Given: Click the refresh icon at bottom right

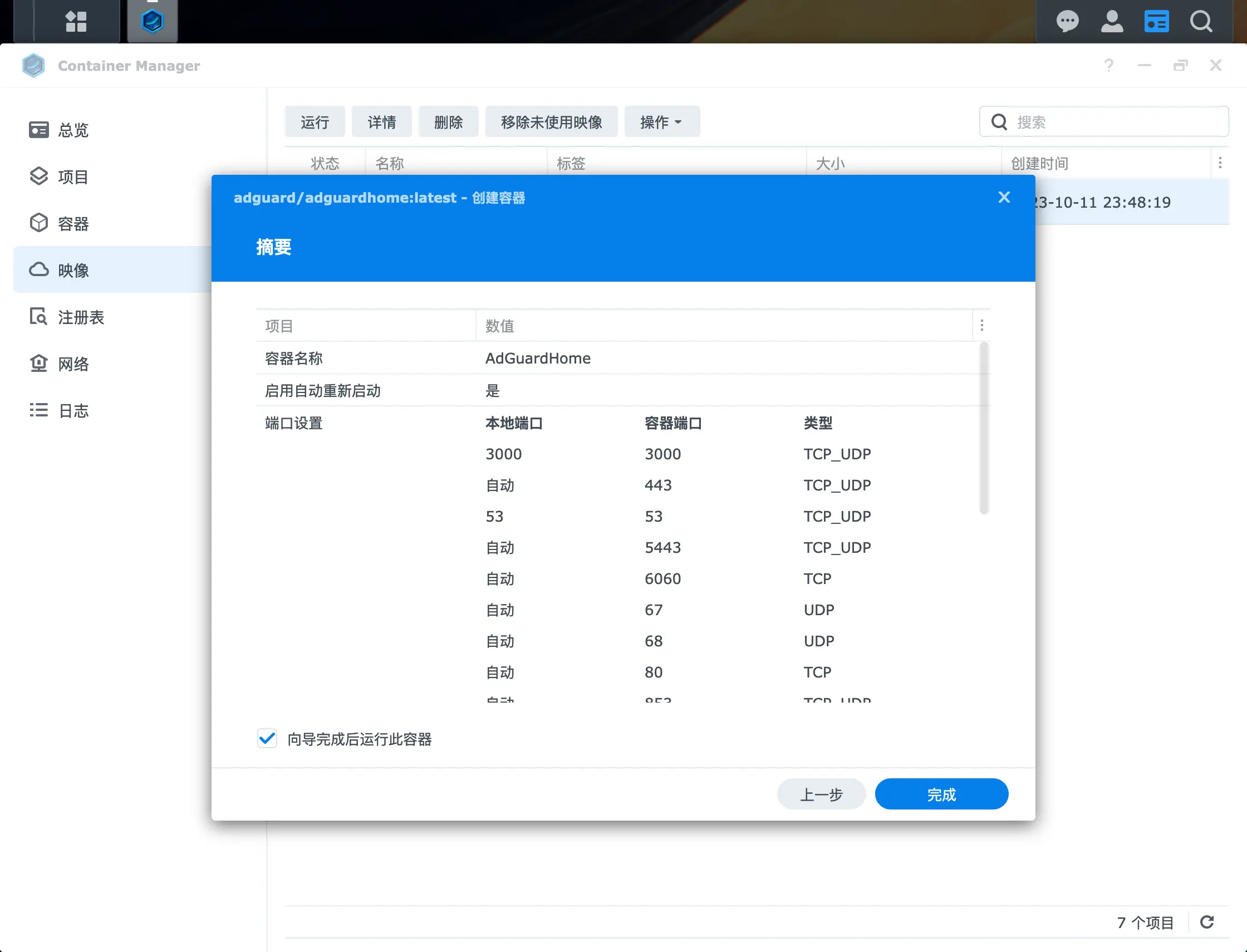Looking at the screenshot, I should 1207,922.
